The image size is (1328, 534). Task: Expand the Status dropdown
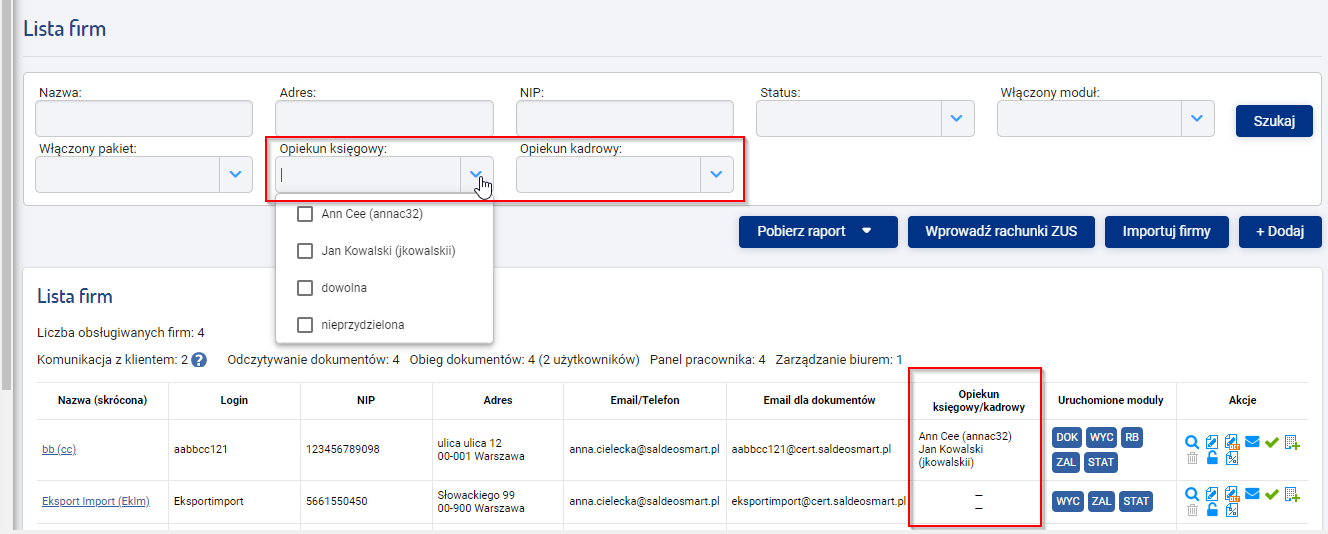[x=865, y=119]
